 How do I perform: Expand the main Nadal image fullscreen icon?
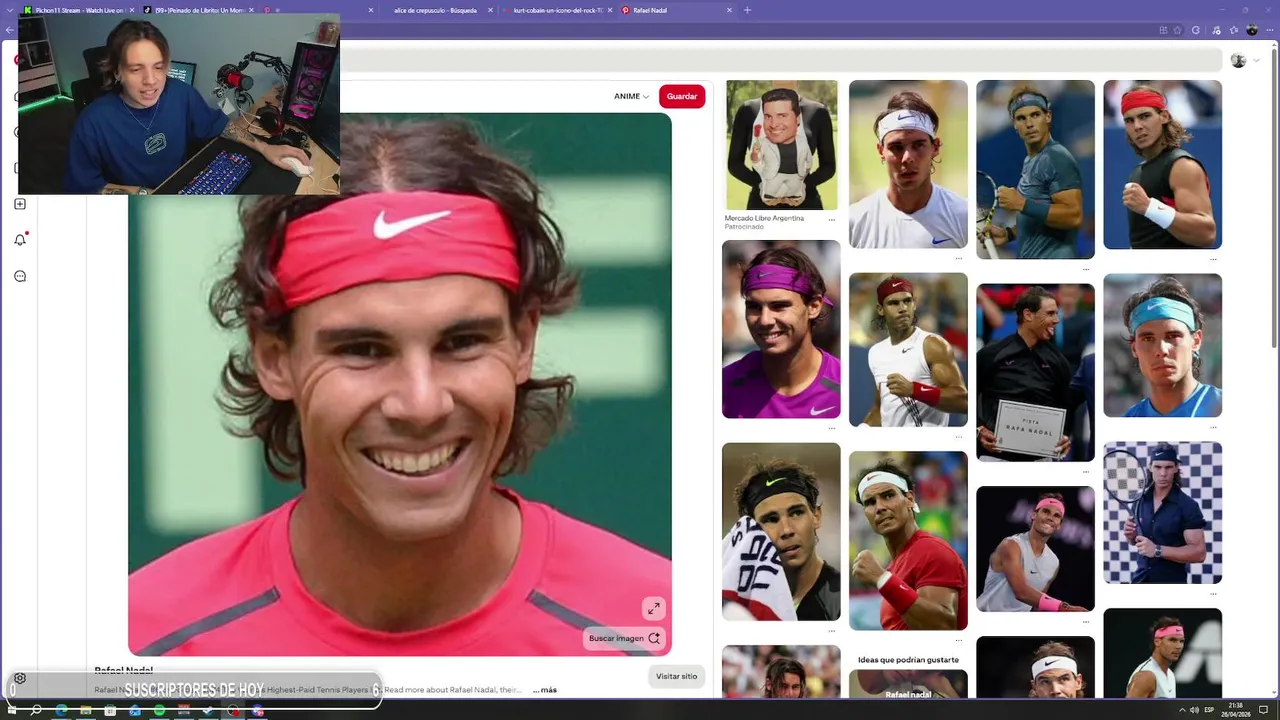[653, 608]
